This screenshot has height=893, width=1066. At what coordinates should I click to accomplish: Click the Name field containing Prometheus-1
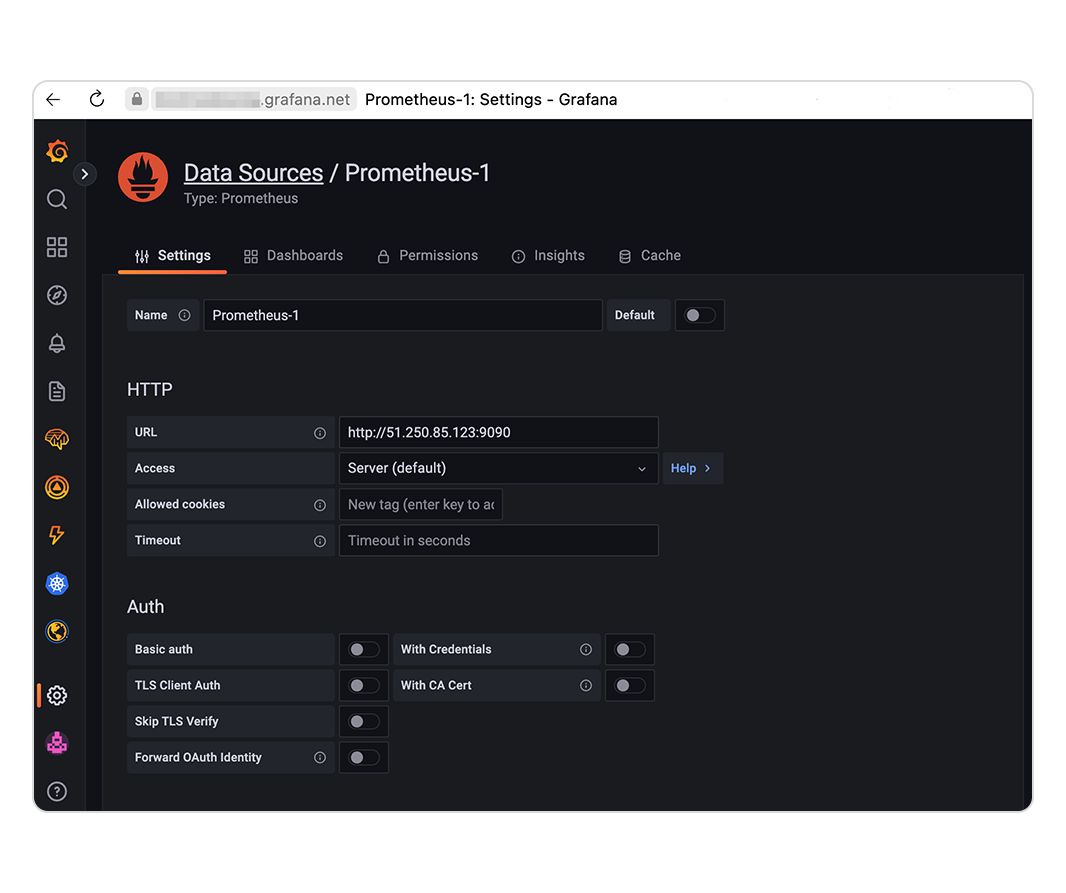pos(402,315)
